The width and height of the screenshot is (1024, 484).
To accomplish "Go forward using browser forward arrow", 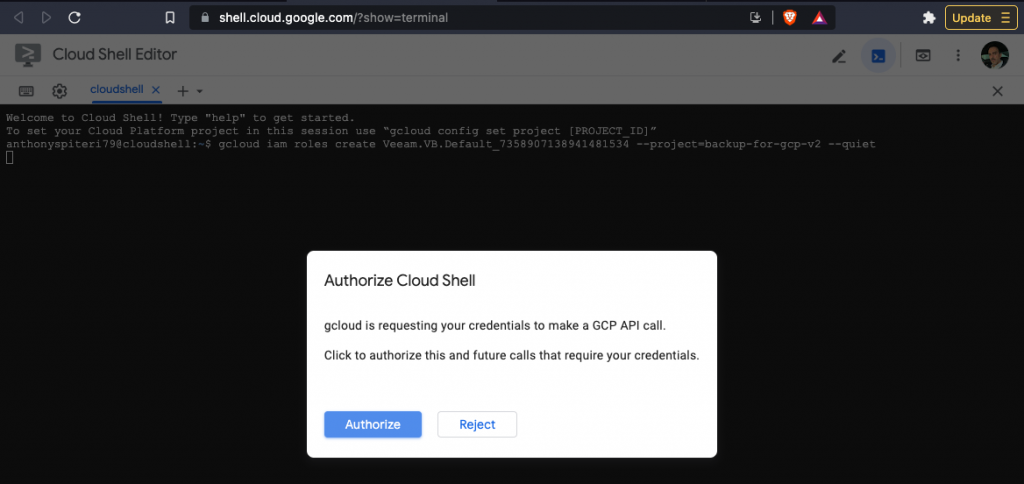I will pos(46,18).
